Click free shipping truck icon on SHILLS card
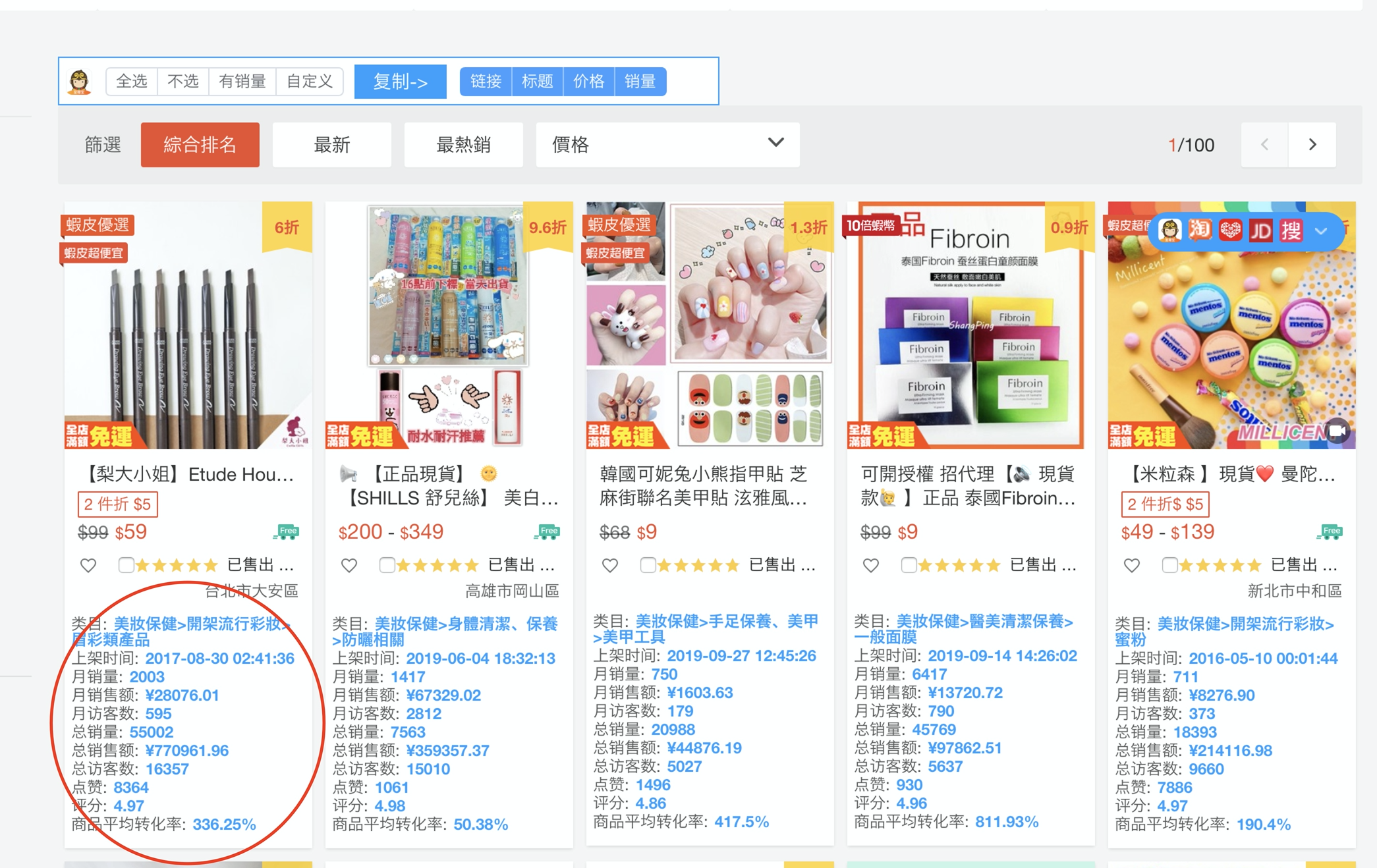 pyautogui.click(x=547, y=532)
